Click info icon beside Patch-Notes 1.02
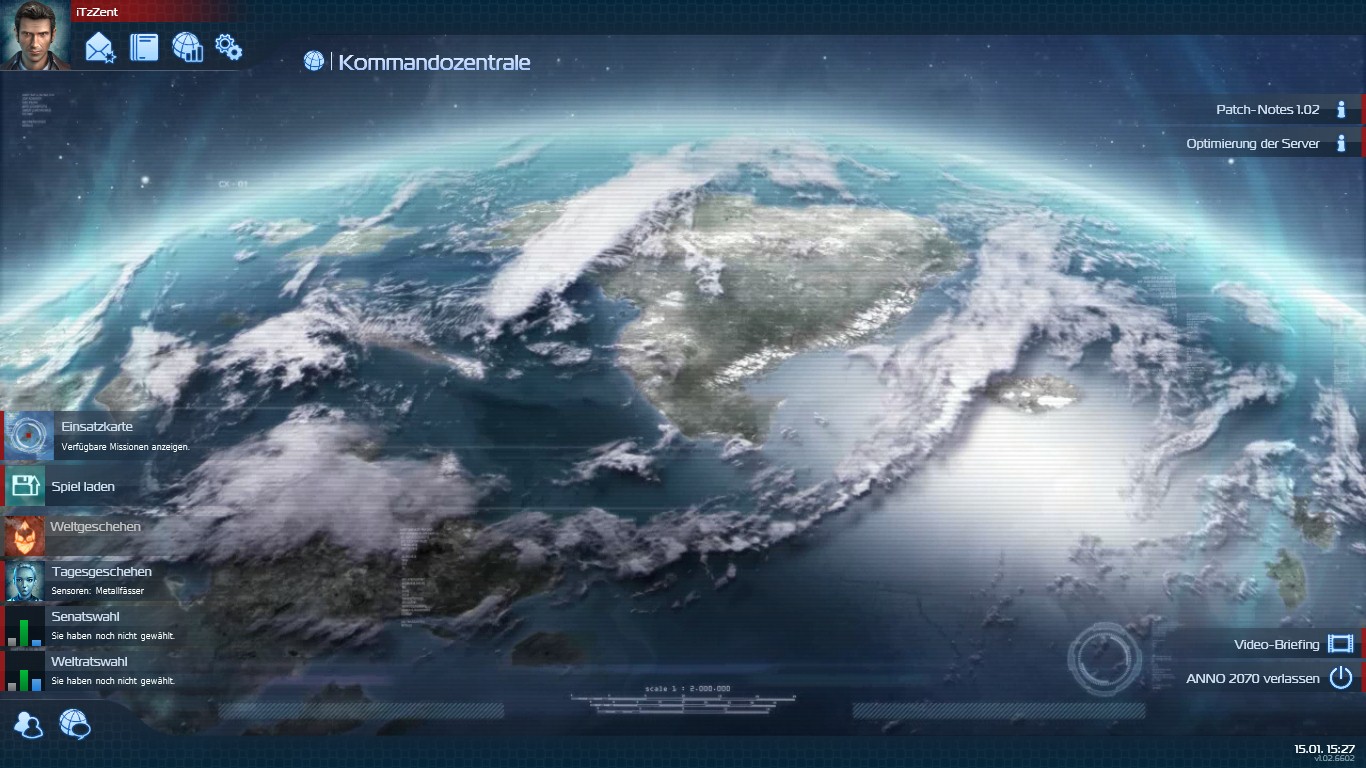Viewport: 1366px width, 768px height. [1342, 110]
